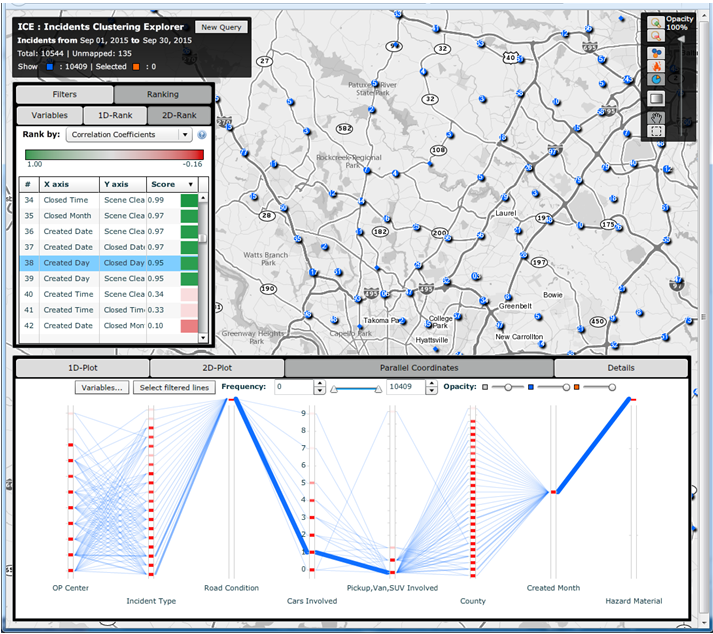
Task: Switch to the Filters tab
Action: click(x=64, y=94)
